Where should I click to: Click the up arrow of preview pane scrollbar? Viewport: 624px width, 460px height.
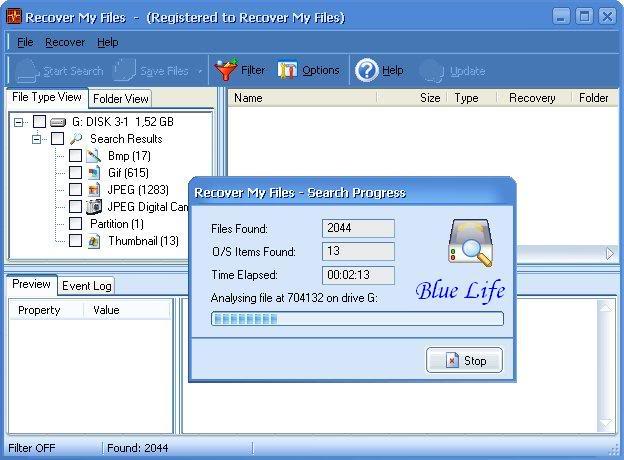pyautogui.click(x=606, y=307)
